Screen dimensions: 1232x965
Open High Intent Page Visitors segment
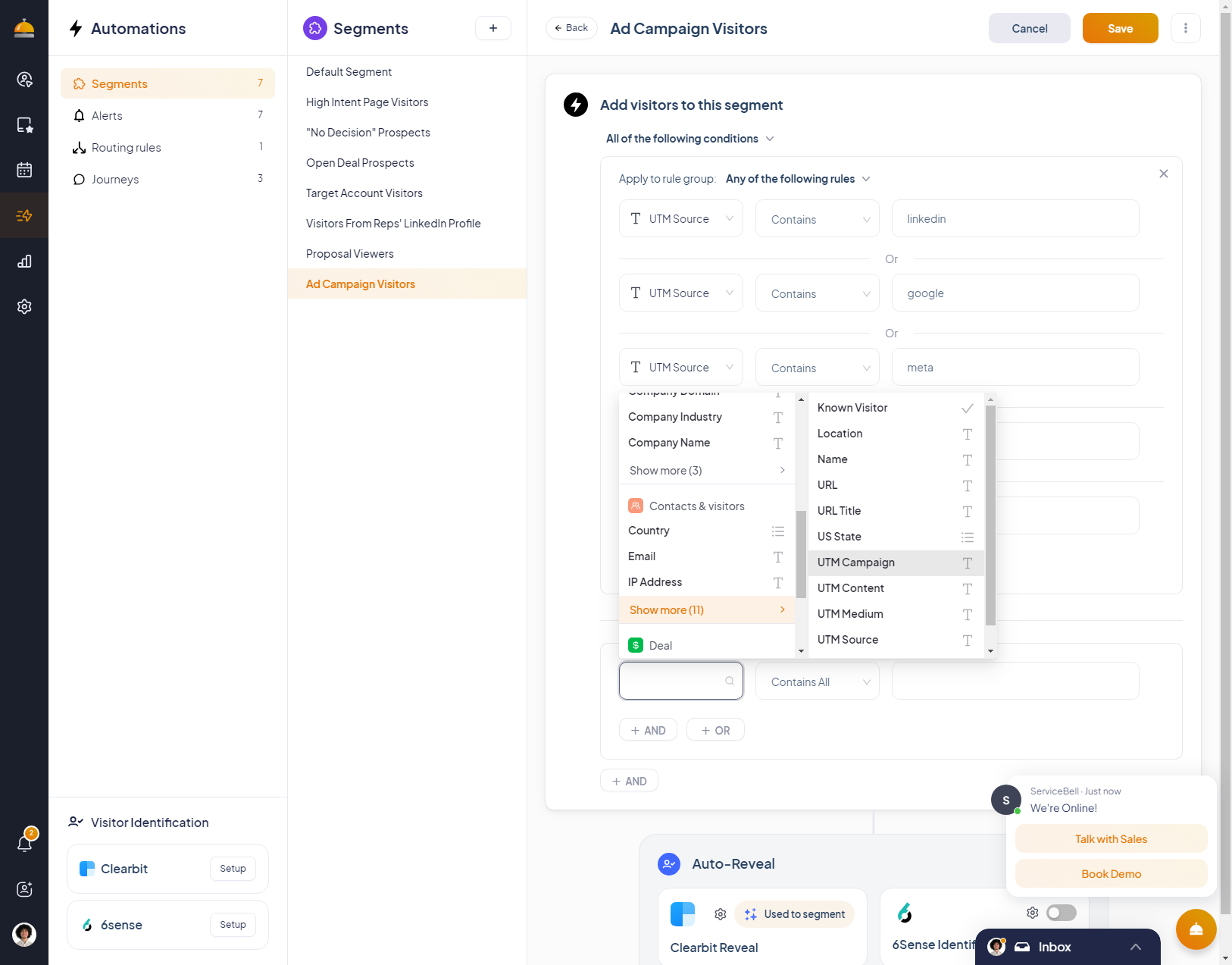(407, 102)
